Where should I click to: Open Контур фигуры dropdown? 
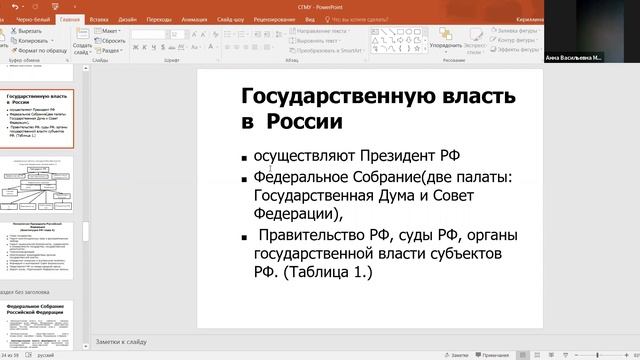point(513,40)
